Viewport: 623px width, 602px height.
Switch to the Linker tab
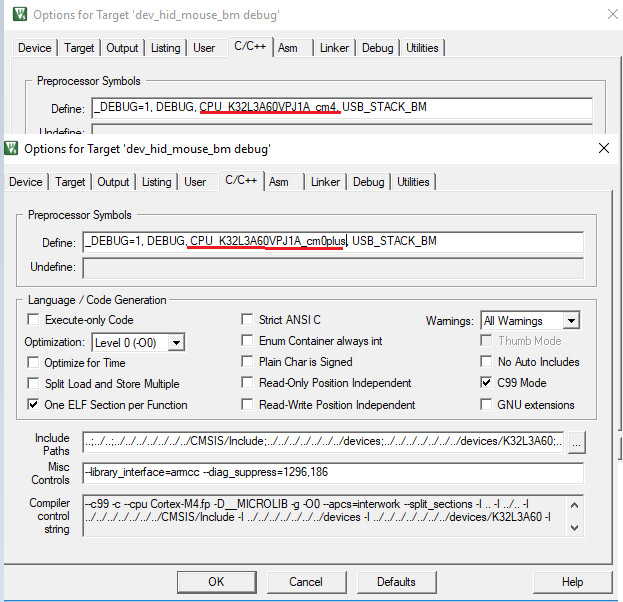[x=325, y=182]
